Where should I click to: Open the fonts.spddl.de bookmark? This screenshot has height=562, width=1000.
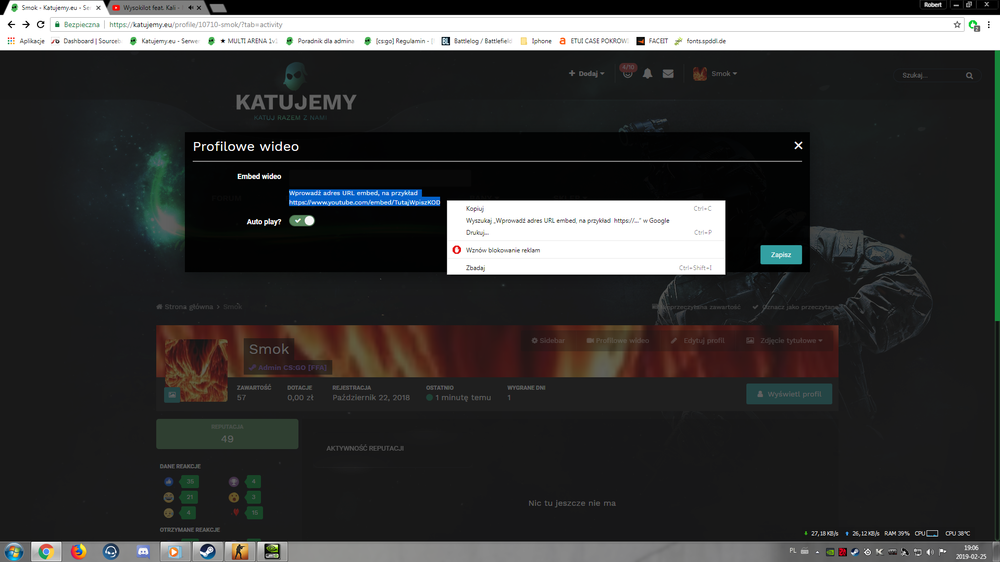pyautogui.click(x=700, y=41)
